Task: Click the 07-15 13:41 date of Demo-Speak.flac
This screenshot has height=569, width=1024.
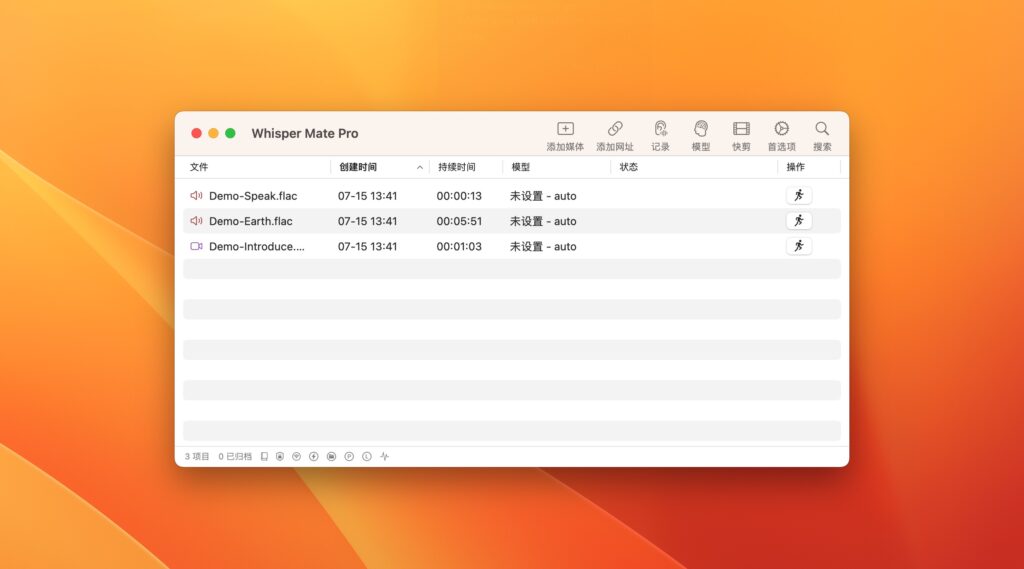Action: click(367, 196)
